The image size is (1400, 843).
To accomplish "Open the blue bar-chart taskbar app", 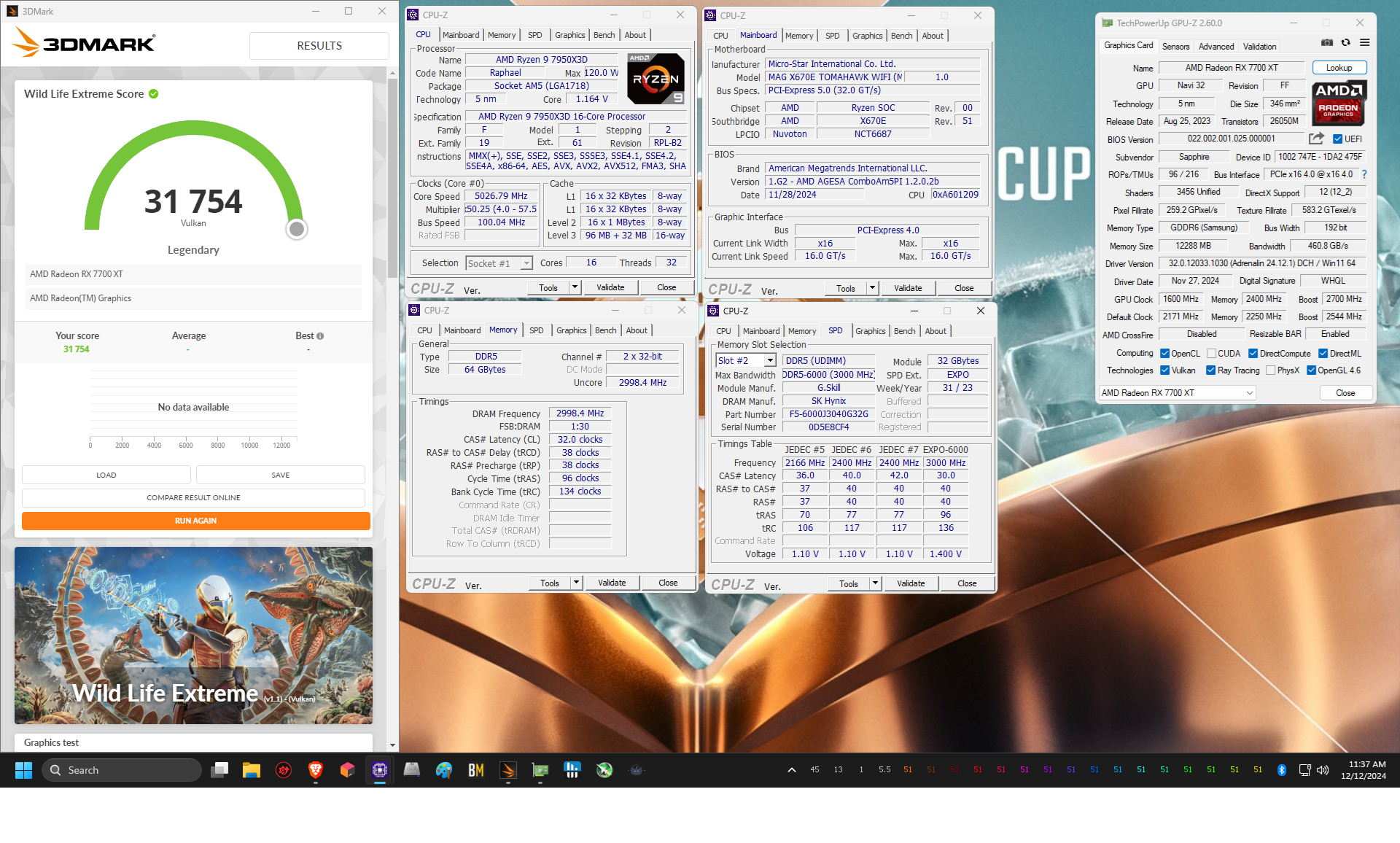I will coord(572,770).
